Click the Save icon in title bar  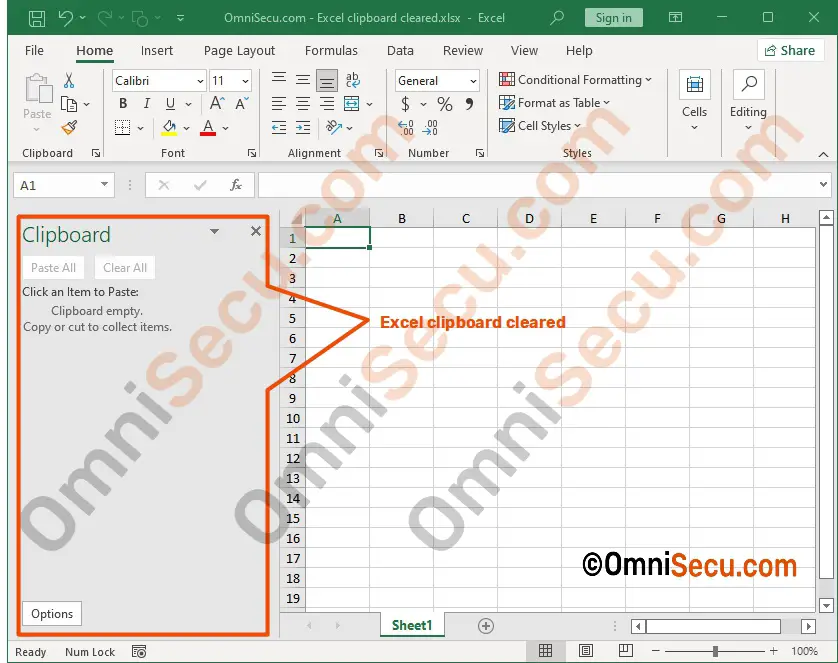pos(37,19)
